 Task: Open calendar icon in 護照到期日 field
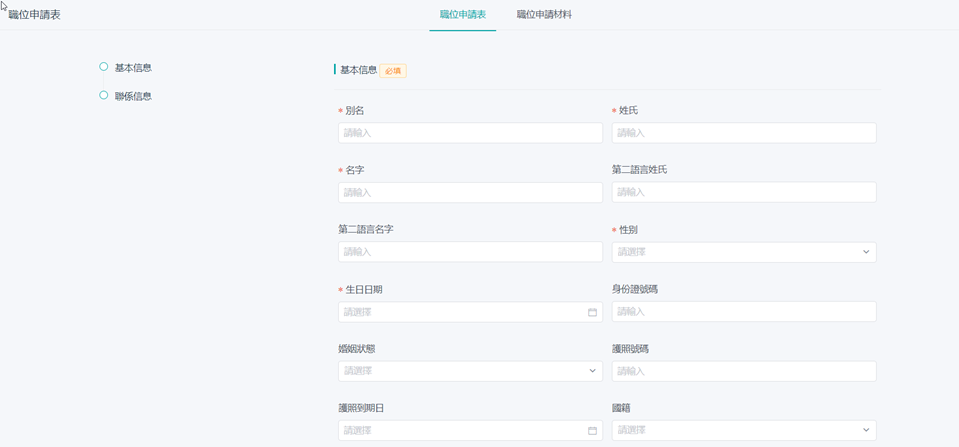coord(592,431)
